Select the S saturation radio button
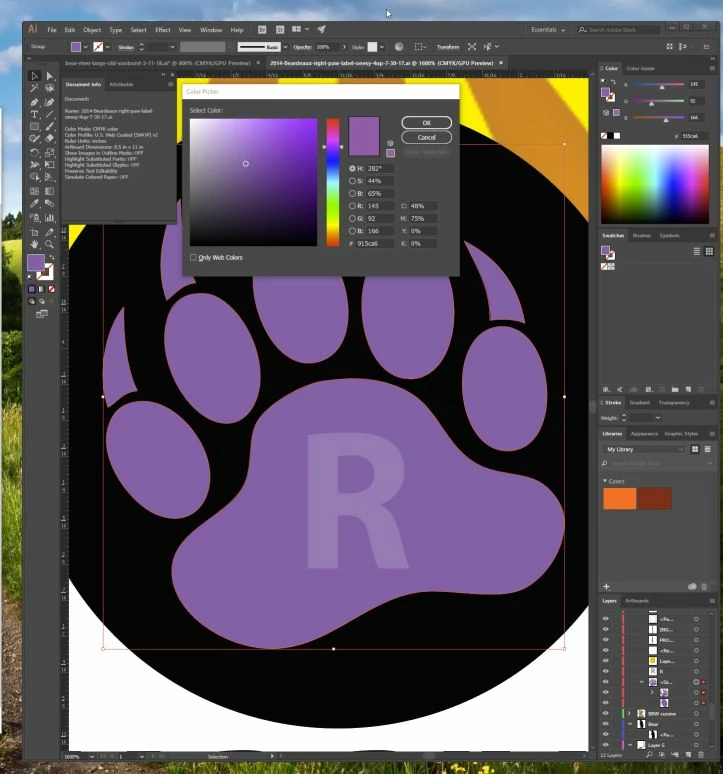723x774 pixels. pyautogui.click(x=352, y=181)
